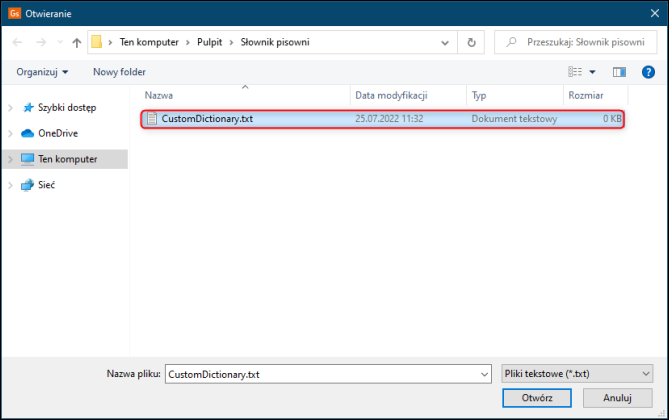Open the Organizuj menu
Screen dimensions: 669x420
pyautogui.click(x=42, y=72)
